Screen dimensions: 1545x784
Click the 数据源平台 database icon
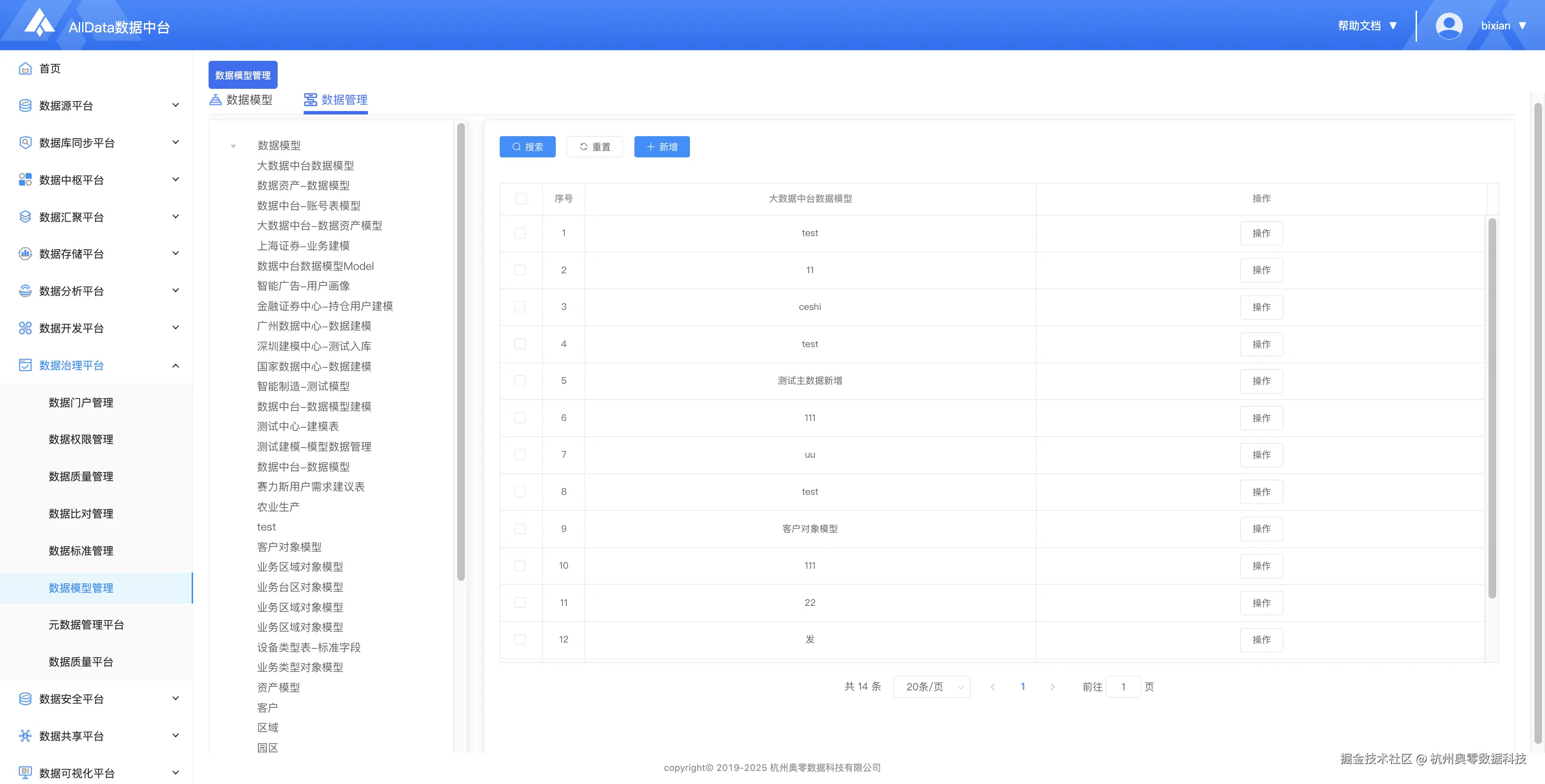25,106
